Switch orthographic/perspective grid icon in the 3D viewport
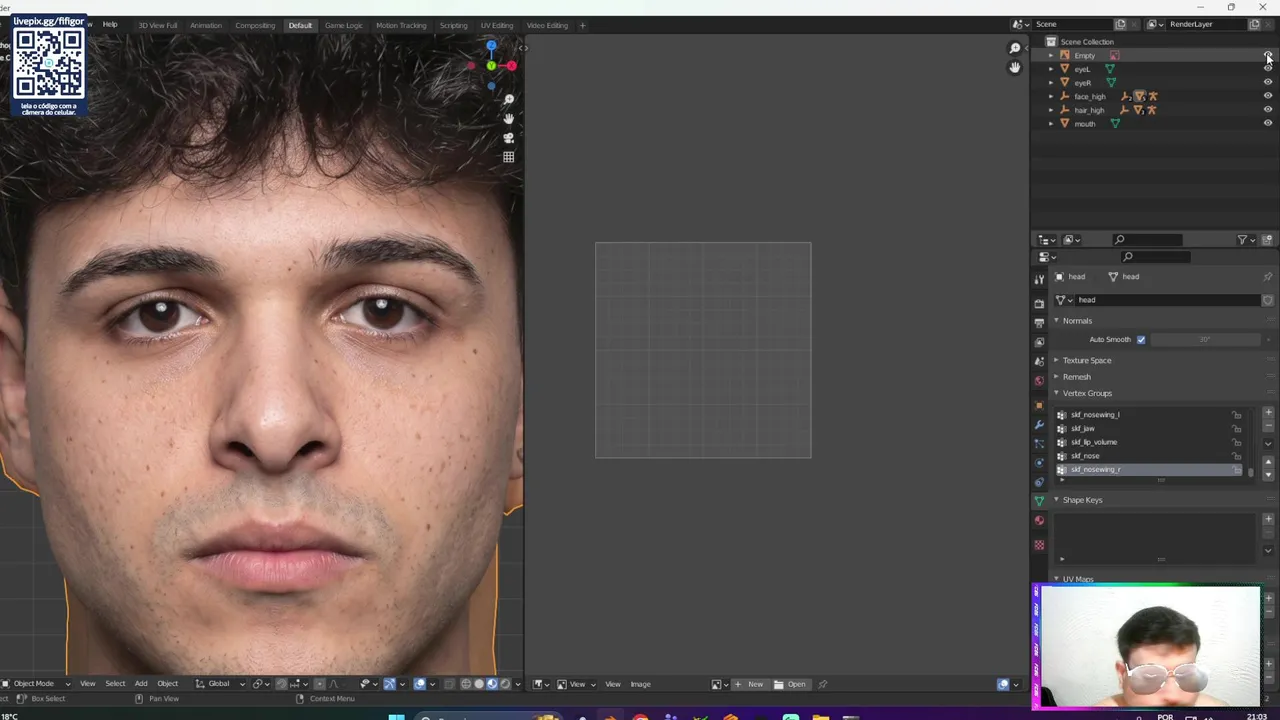Screen dimensions: 1280x720 point(508,157)
